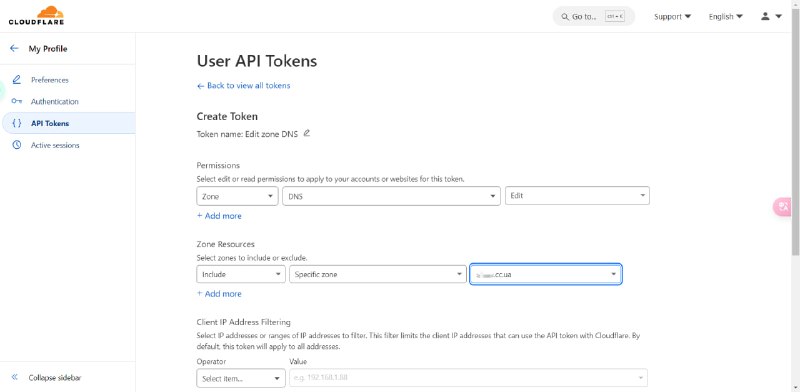The height and width of the screenshot is (392, 800).
Task: Click the pencil icon next to token name
Action: (307, 134)
